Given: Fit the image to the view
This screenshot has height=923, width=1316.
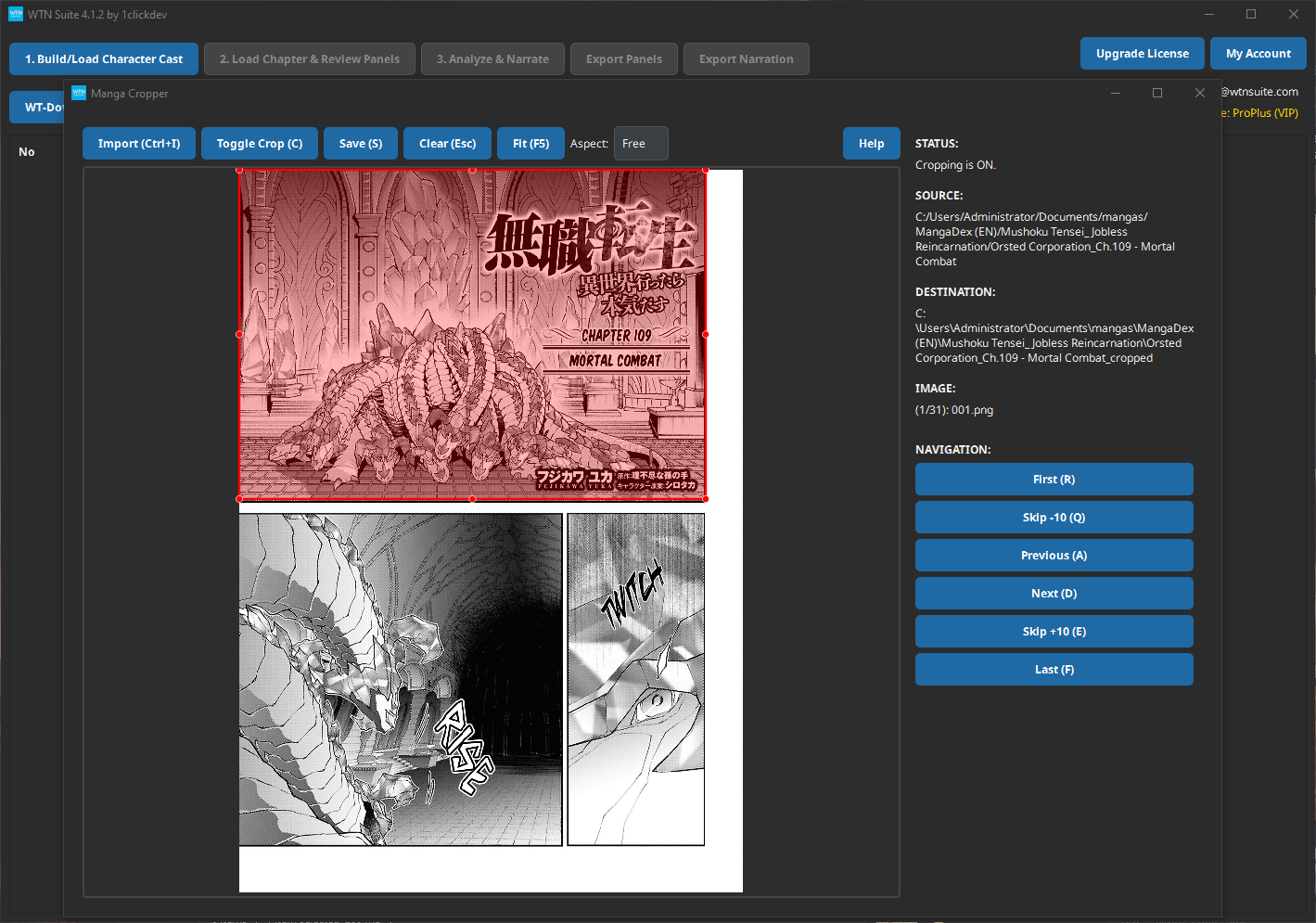Looking at the screenshot, I should tap(530, 143).
